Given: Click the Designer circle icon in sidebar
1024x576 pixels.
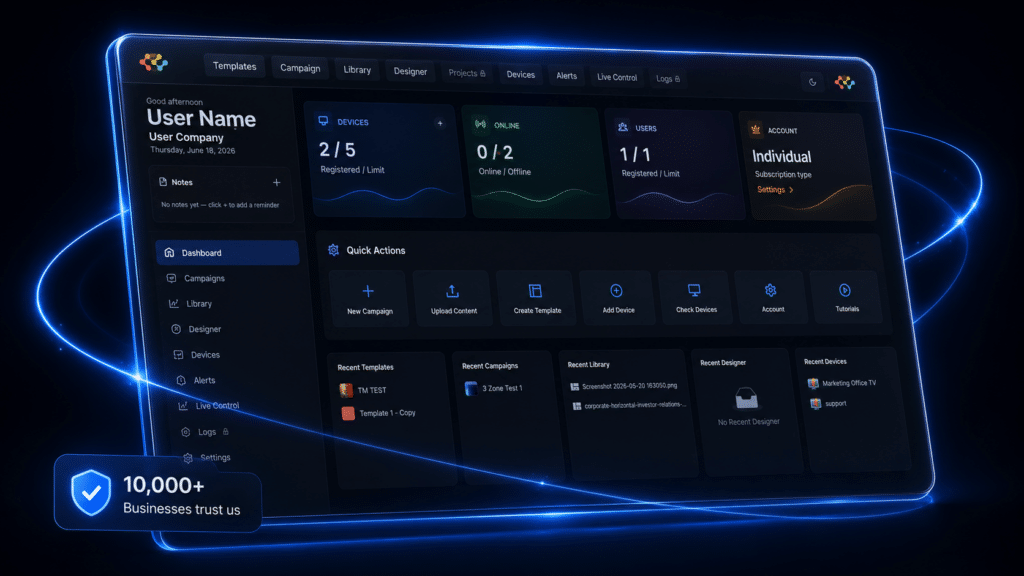Looking at the screenshot, I should pyautogui.click(x=176, y=329).
